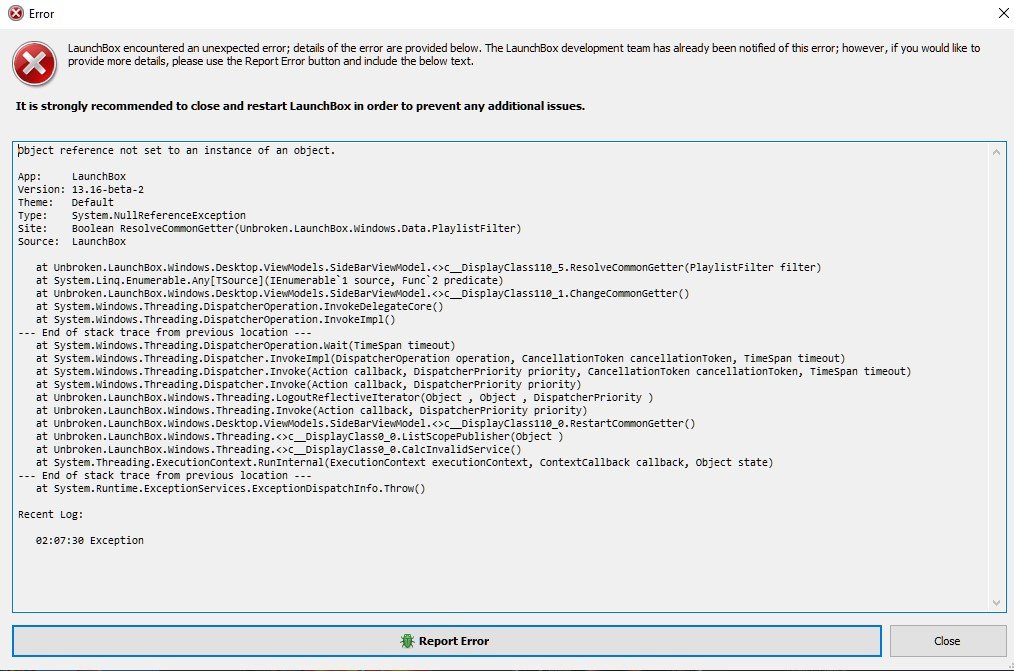Click the 'Theme: Default' line
This screenshot has height=671, width=1014.
[65, 202]
